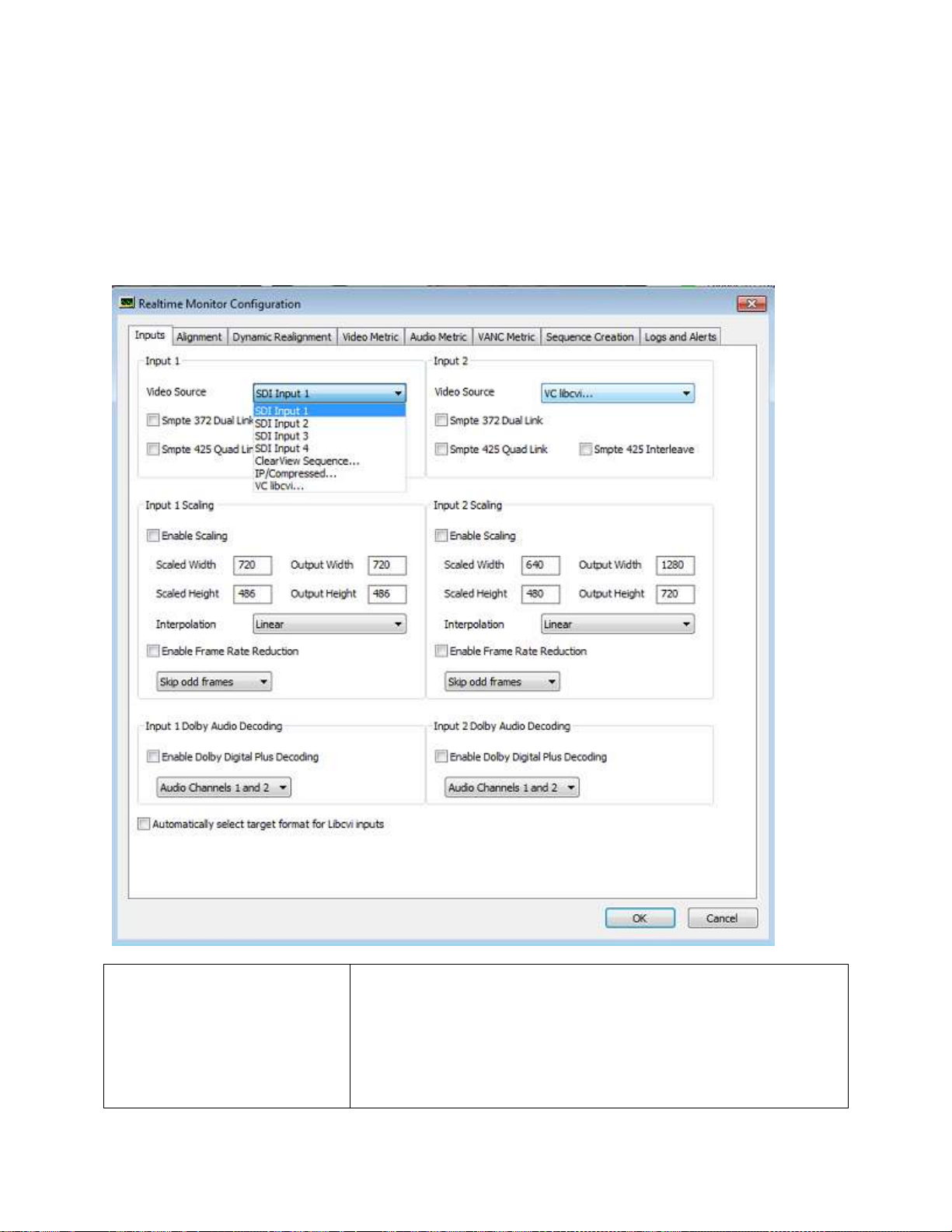Click Input 2 Scaled Height field showing 480
Viewport: 952px width, 1232px height.
click(541, 594)
